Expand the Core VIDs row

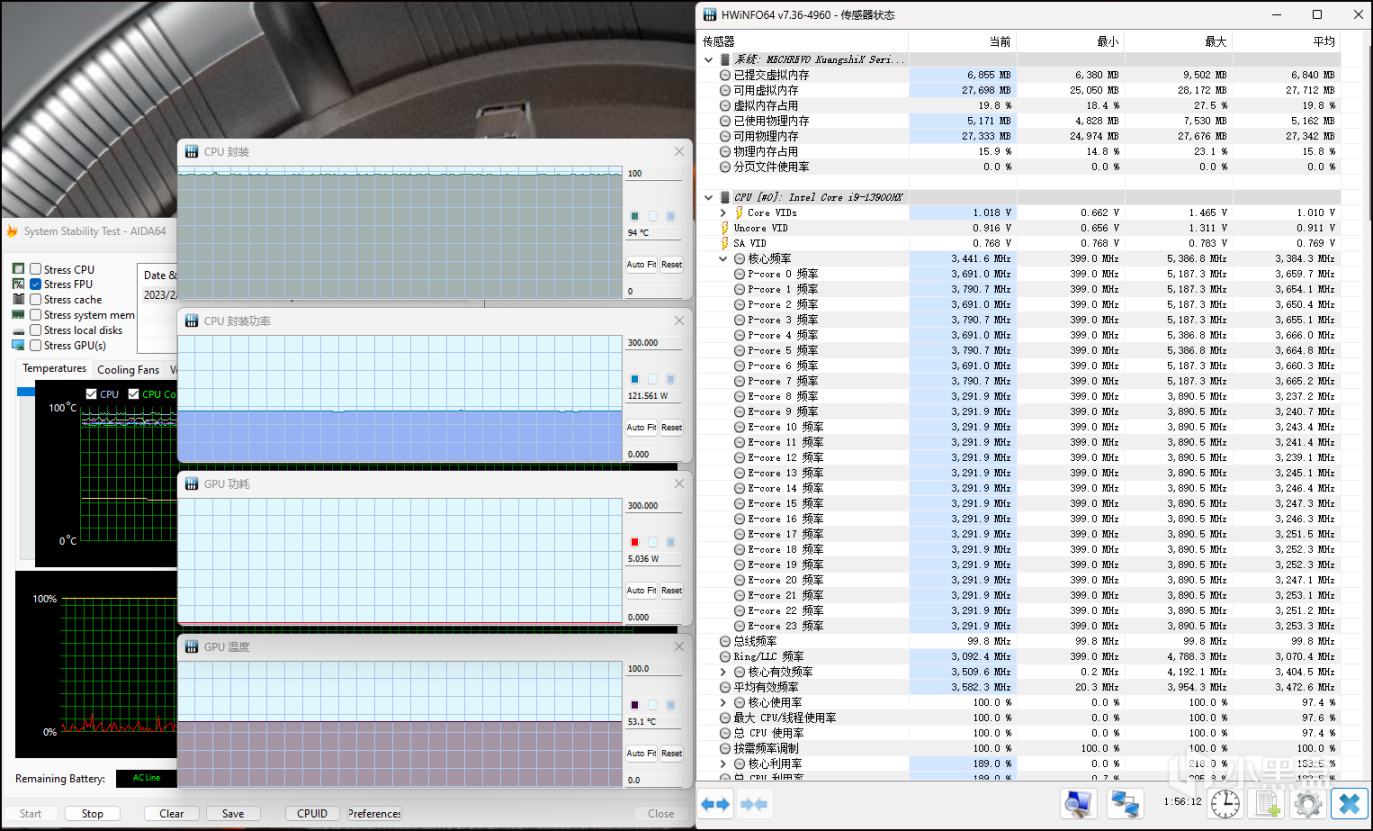click(x=724, y=212)
